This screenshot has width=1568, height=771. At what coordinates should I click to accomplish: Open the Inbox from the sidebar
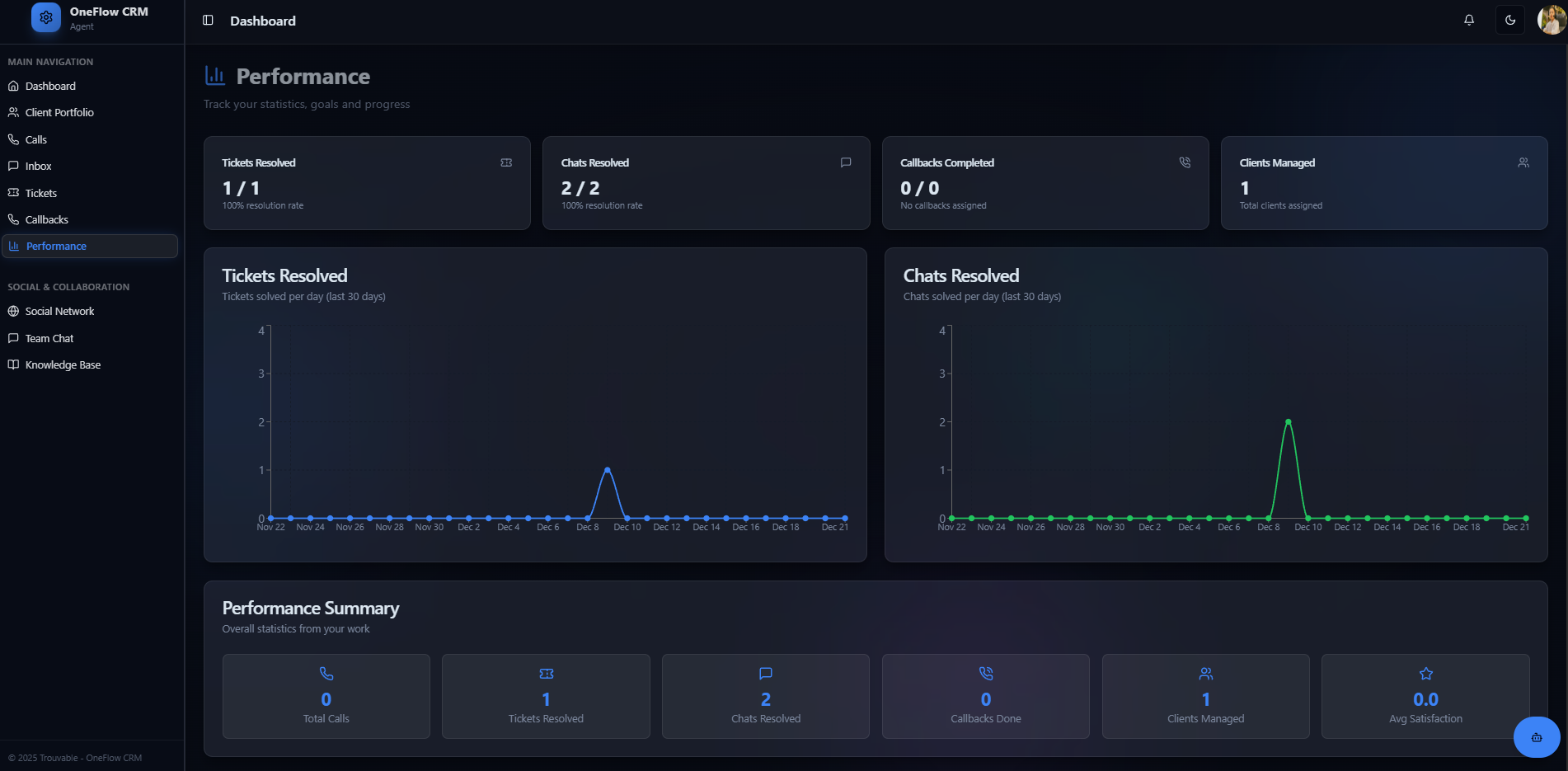39,166
